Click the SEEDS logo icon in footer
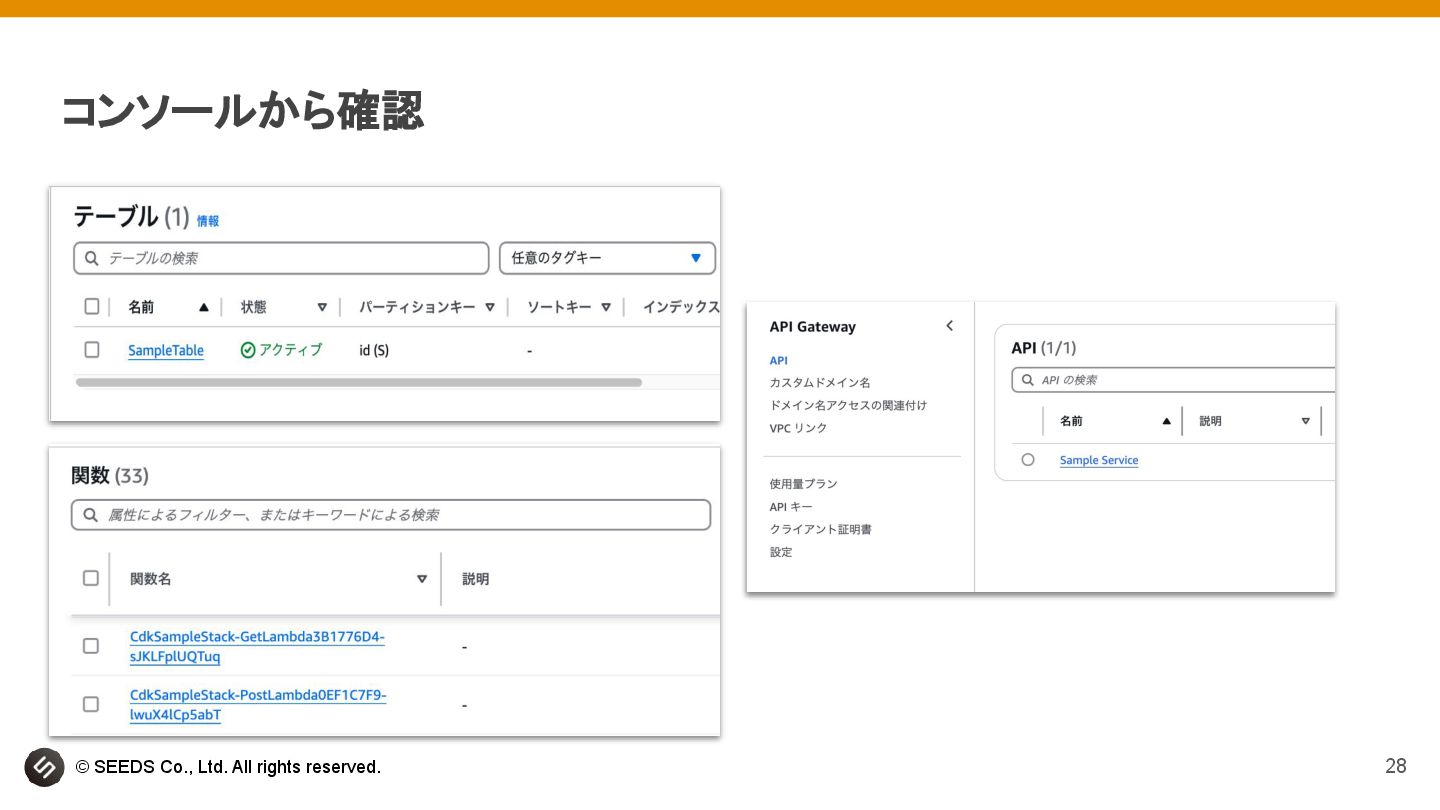The image size is (1440, 810). (x=45, y=767)
